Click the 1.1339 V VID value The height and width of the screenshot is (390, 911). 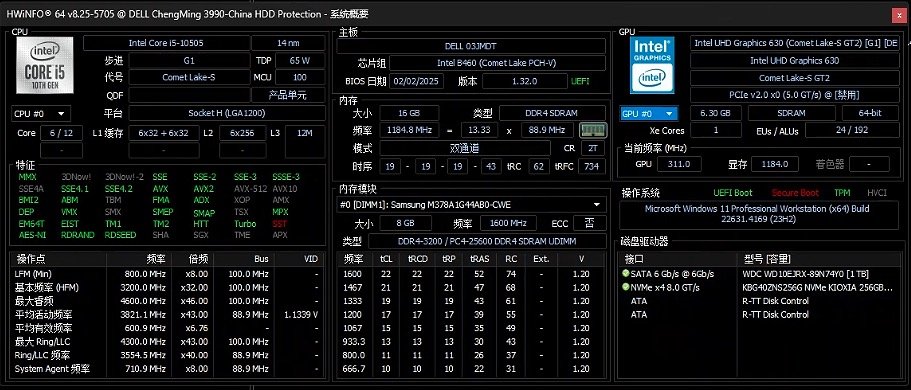click(x=301, y=314)
